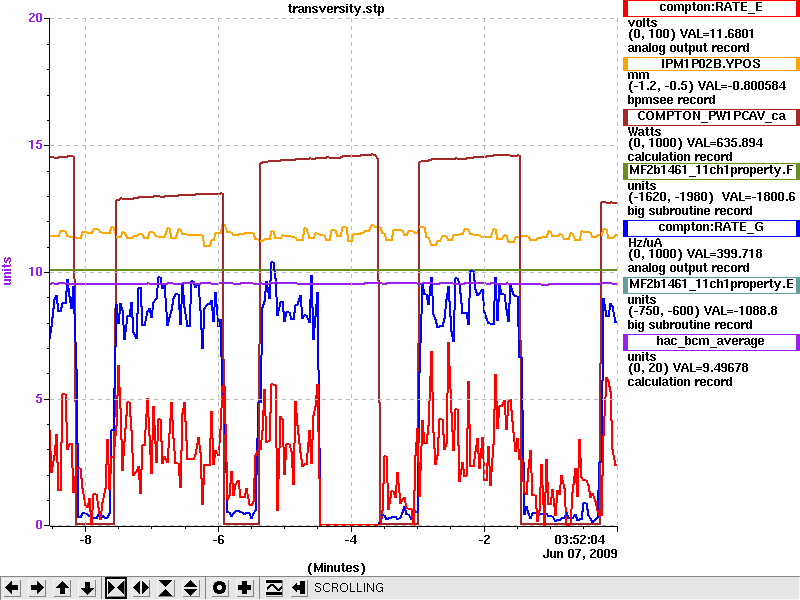Screen dimensions: 800x600
Task: Click the plus button in toolbar
Action: (245, 588)
